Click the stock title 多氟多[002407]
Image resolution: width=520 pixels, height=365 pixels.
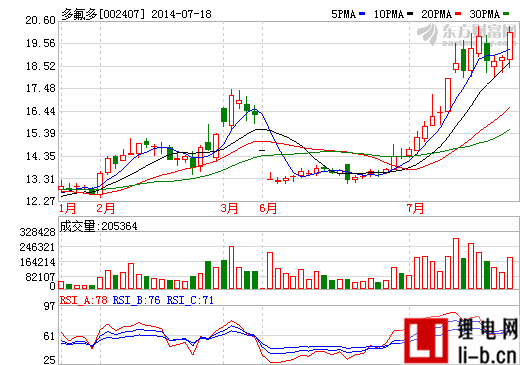click(103, 14)
